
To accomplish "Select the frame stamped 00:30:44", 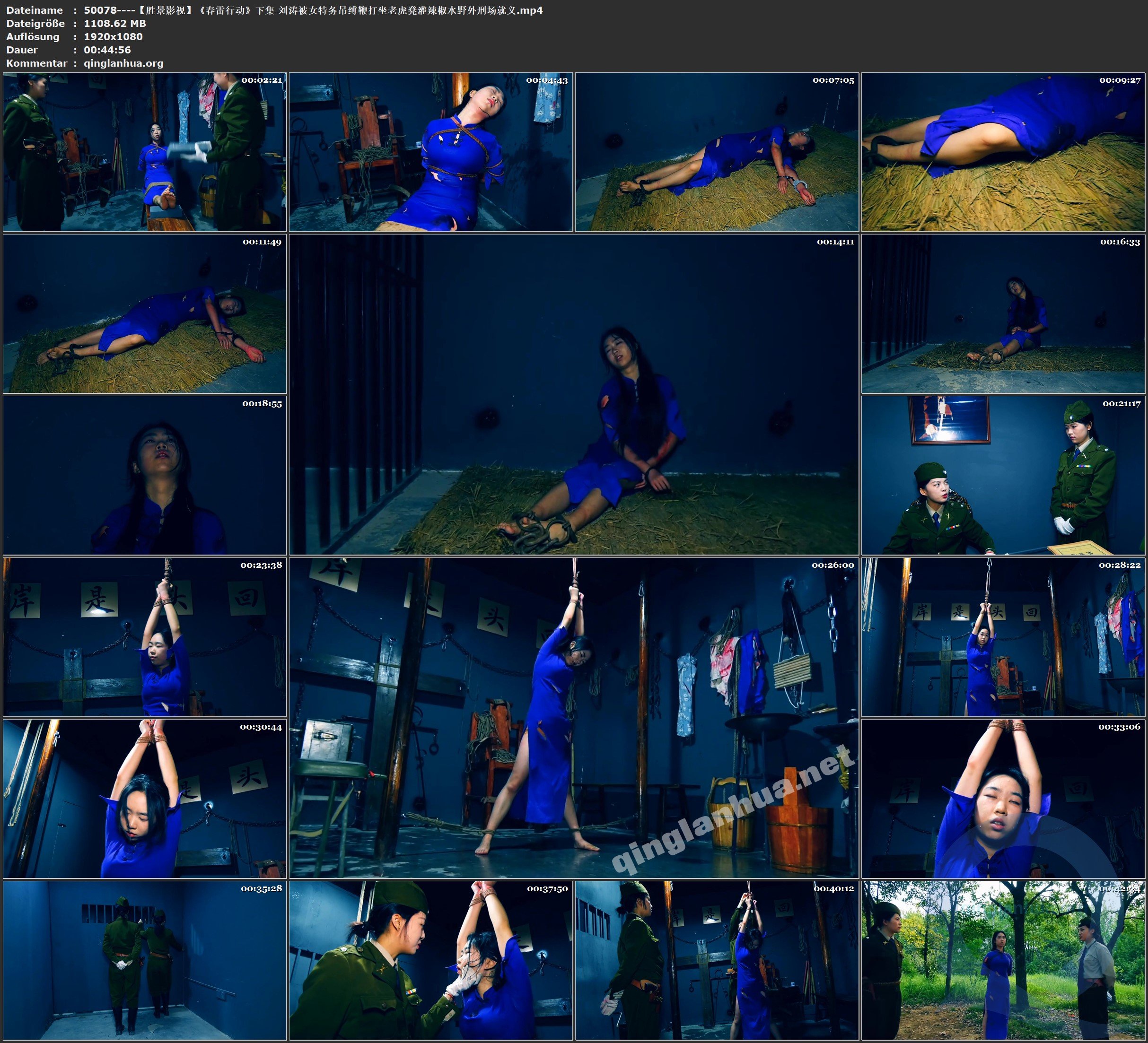I will point(145,799).
